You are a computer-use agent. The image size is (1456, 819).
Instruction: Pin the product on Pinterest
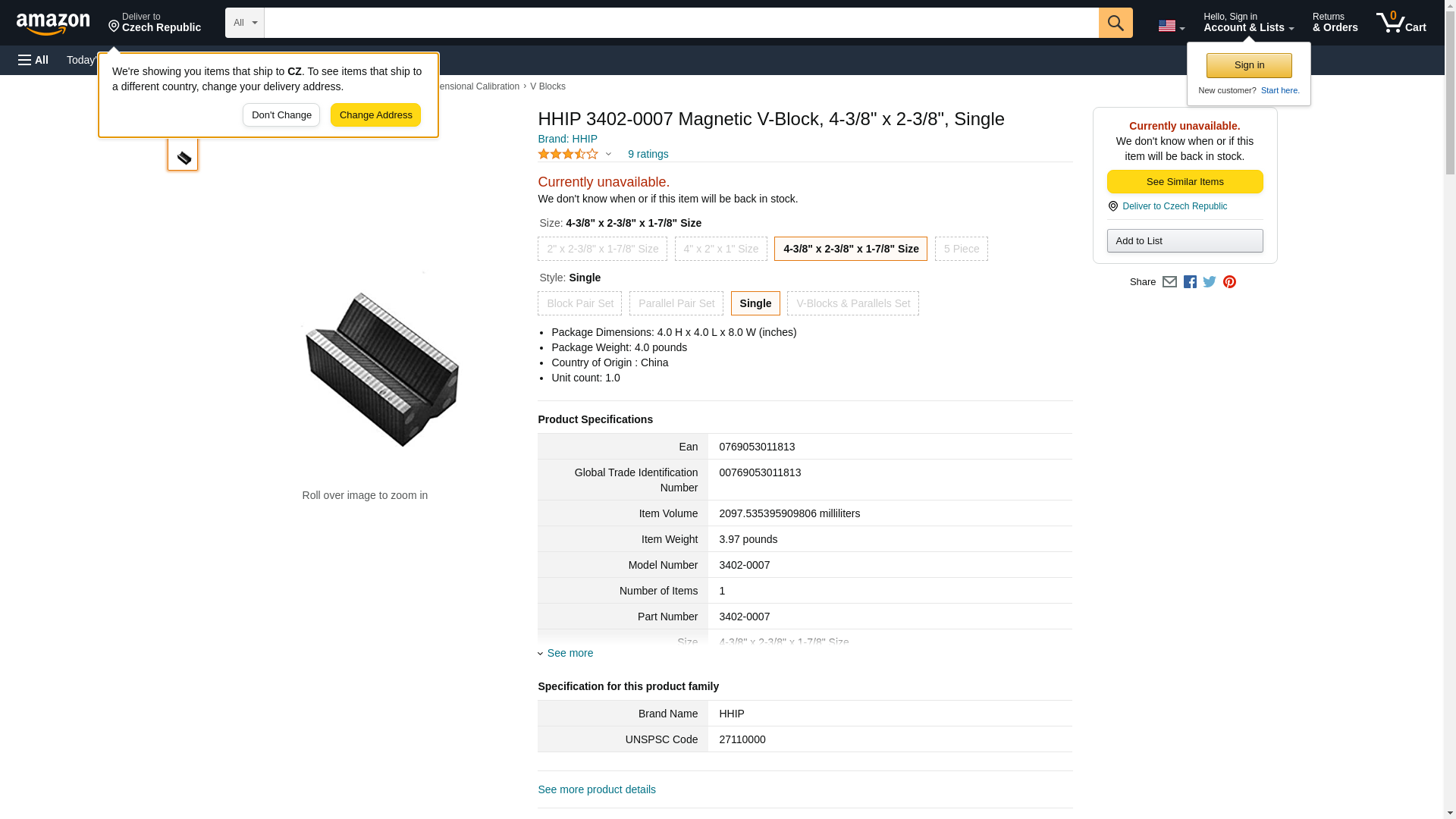[x=1229, y=282]
